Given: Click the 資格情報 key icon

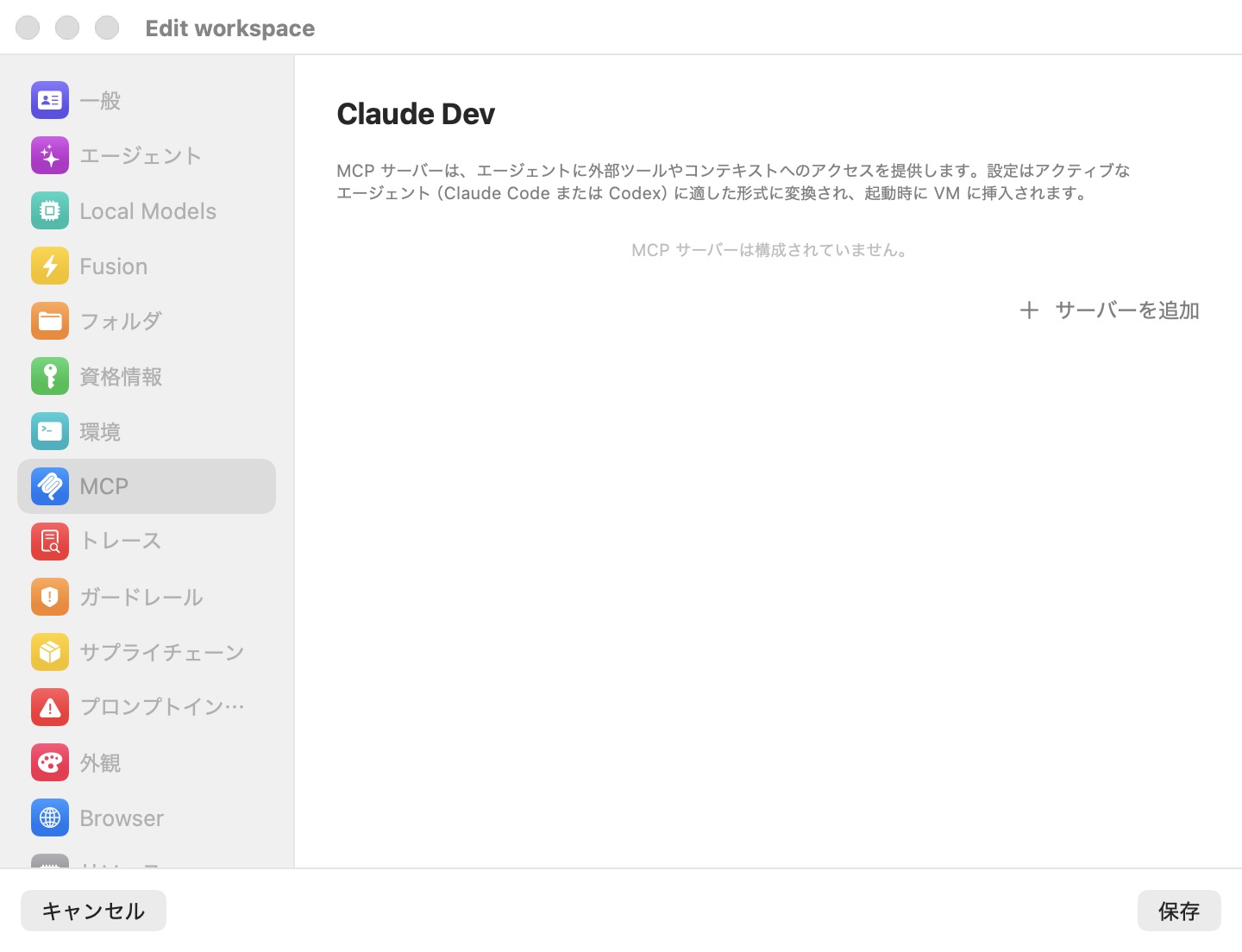Looking at the screenshot, I should (x=50, y=376).
